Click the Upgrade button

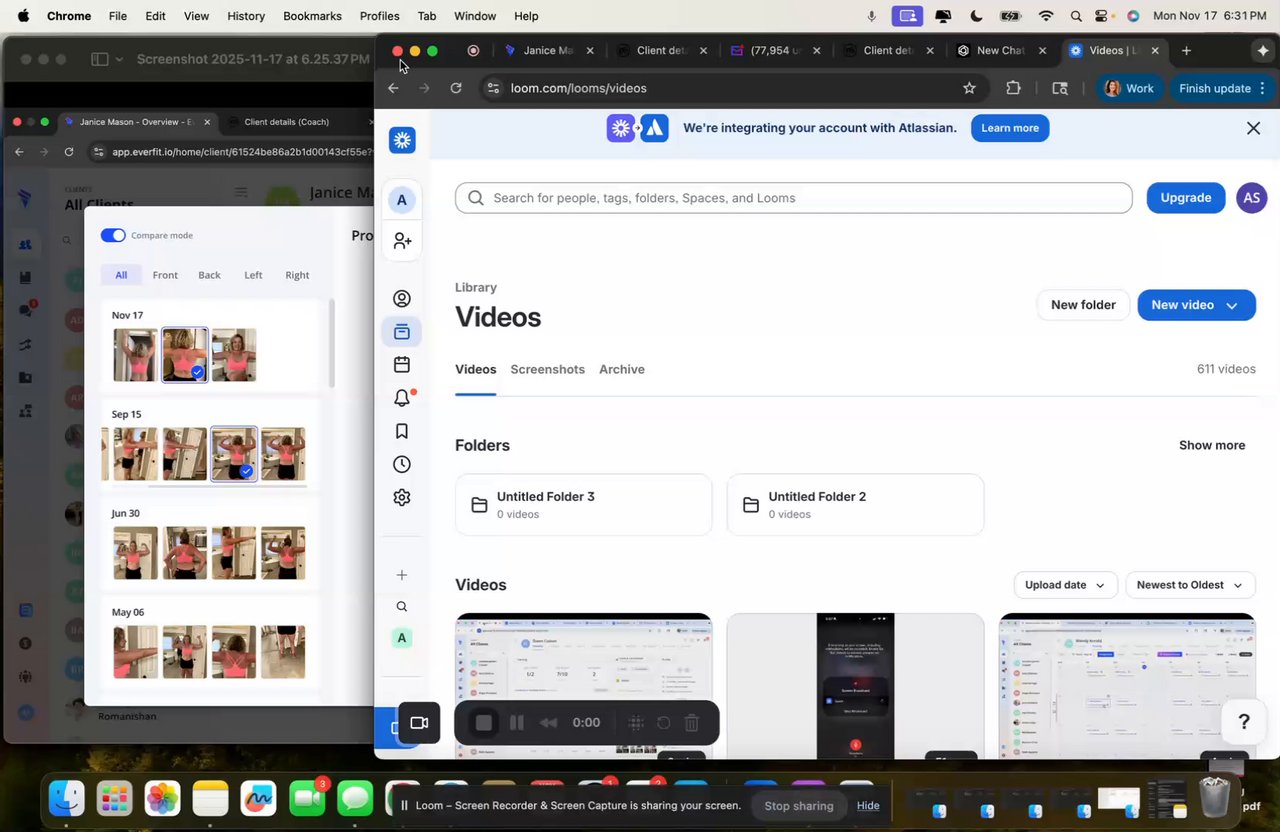[x=1186, y=198]
